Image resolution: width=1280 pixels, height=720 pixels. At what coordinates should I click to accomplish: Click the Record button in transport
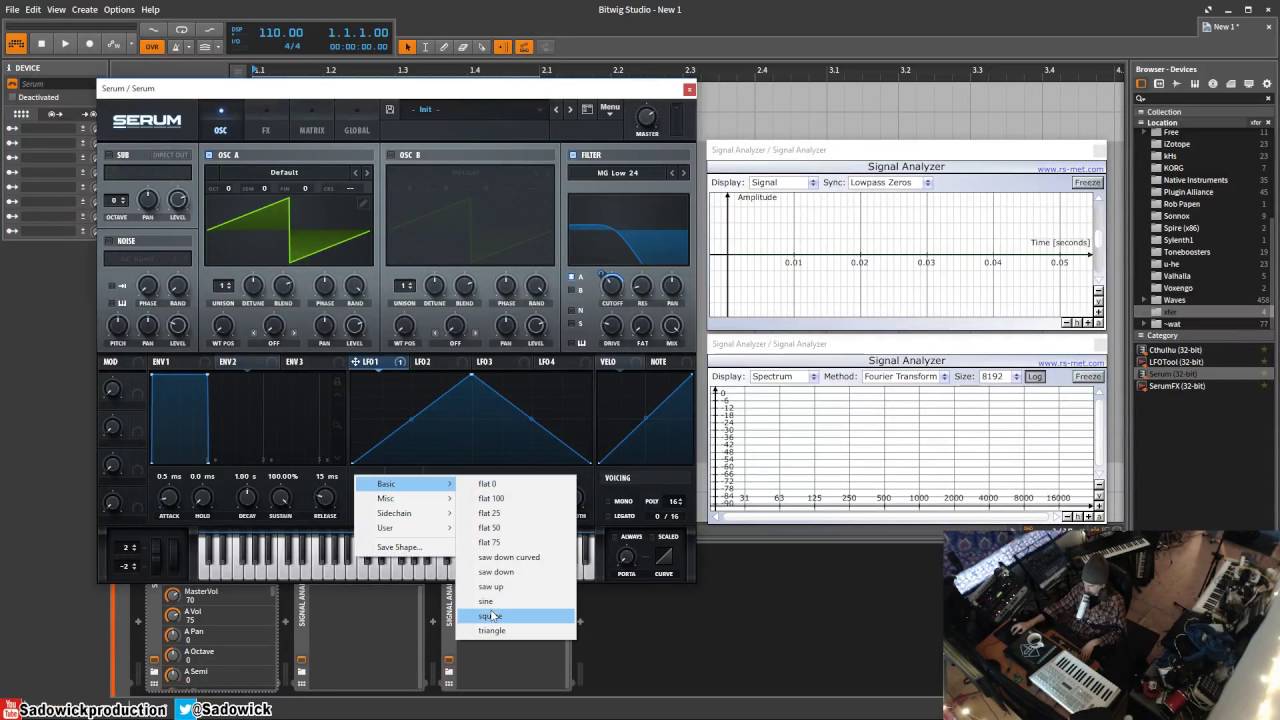tap(89, 44)
